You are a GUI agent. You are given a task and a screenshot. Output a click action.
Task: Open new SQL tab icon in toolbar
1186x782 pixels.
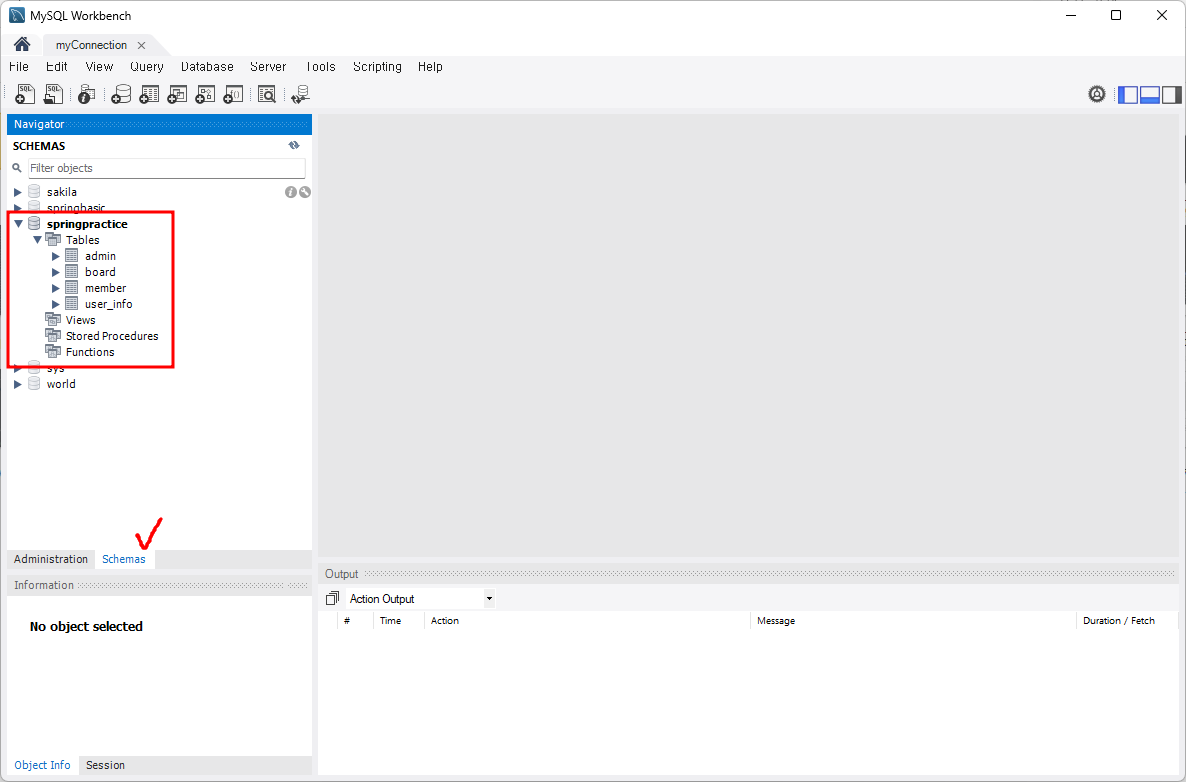click(x=25, y=94)
